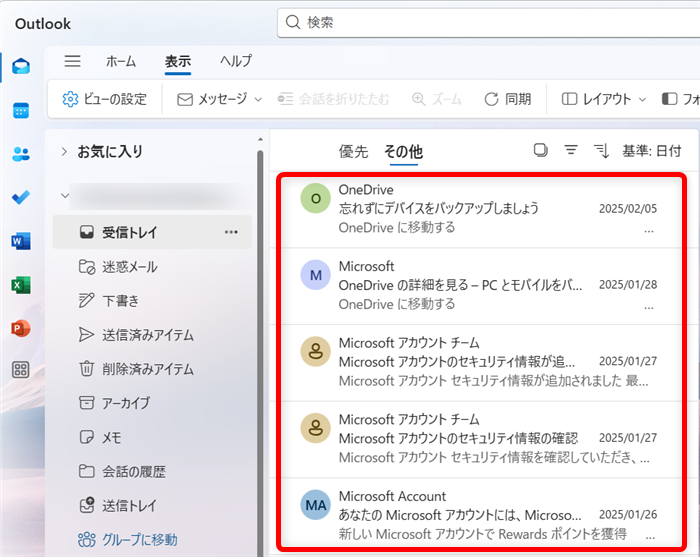This screenshot has height=557, width=700.
Task: Expand the お気に入り favorites section
Action: tap(64, 152)
